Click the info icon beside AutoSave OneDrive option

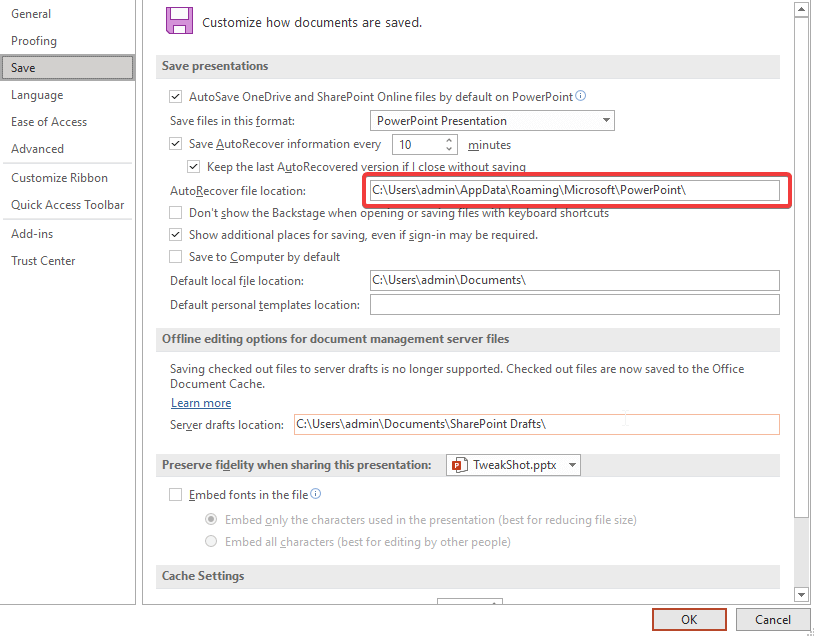(x=581, y=96)
